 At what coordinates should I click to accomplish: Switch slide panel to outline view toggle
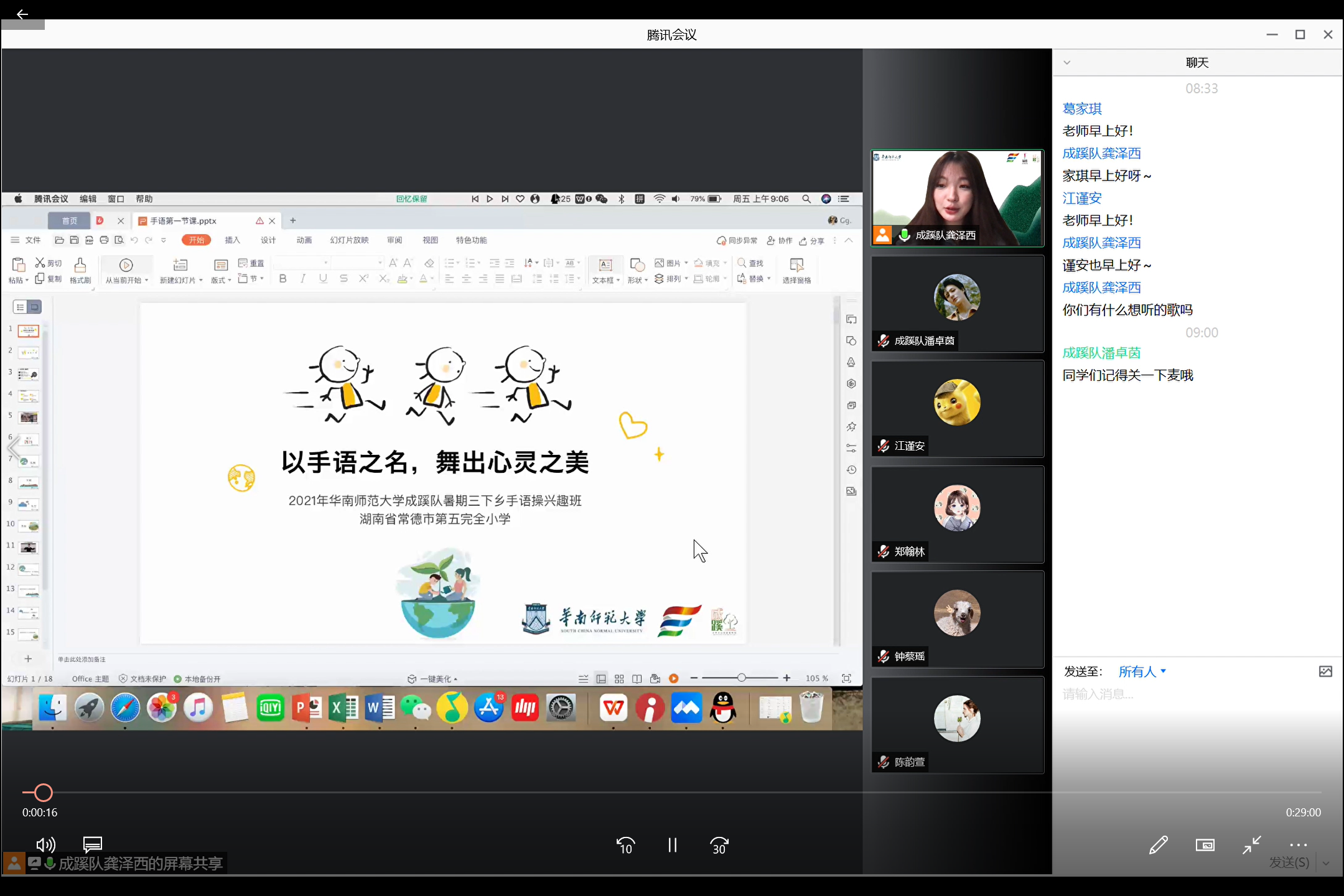pos(21,307)
